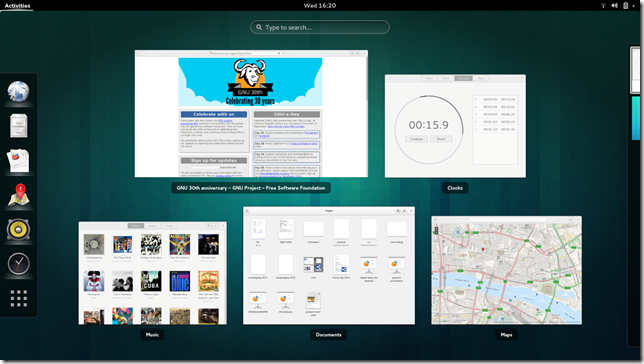Click the 'GNU-a-Day' heading on web page
Image resolution: width=644 pixels, height=364 pixels.
(x=286, y=114)
